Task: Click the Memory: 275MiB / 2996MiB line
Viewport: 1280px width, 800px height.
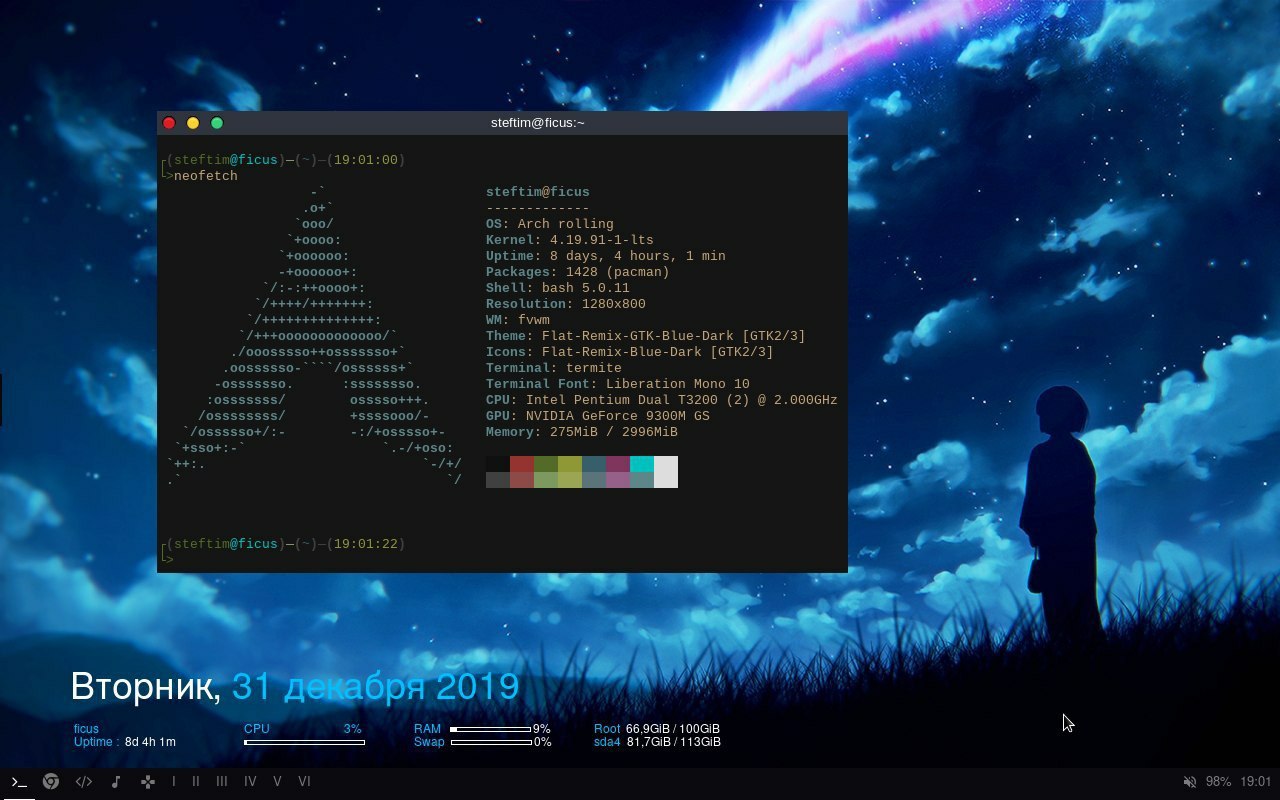Action: (582, 432)
